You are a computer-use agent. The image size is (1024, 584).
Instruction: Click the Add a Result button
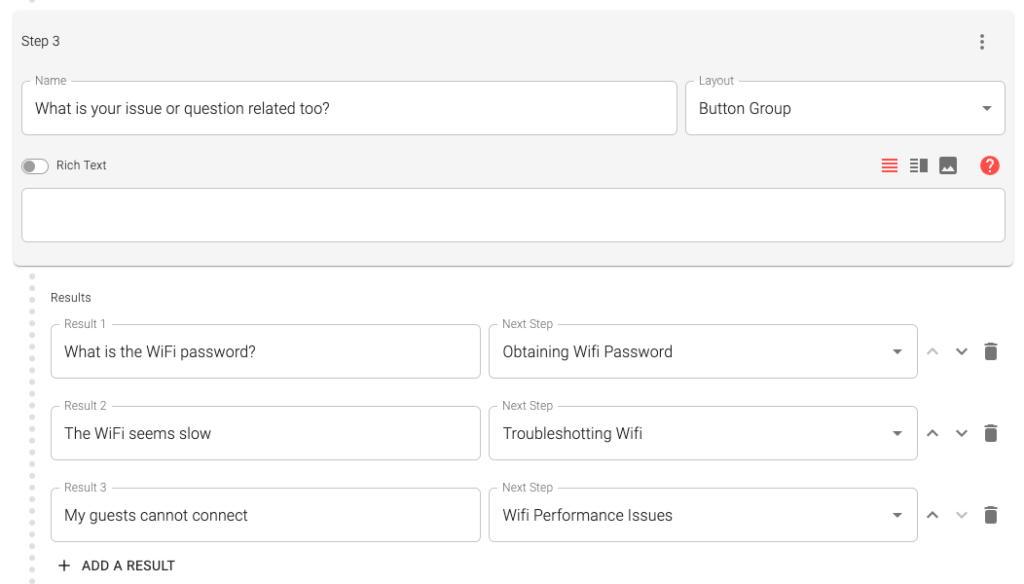coord(116,566)
